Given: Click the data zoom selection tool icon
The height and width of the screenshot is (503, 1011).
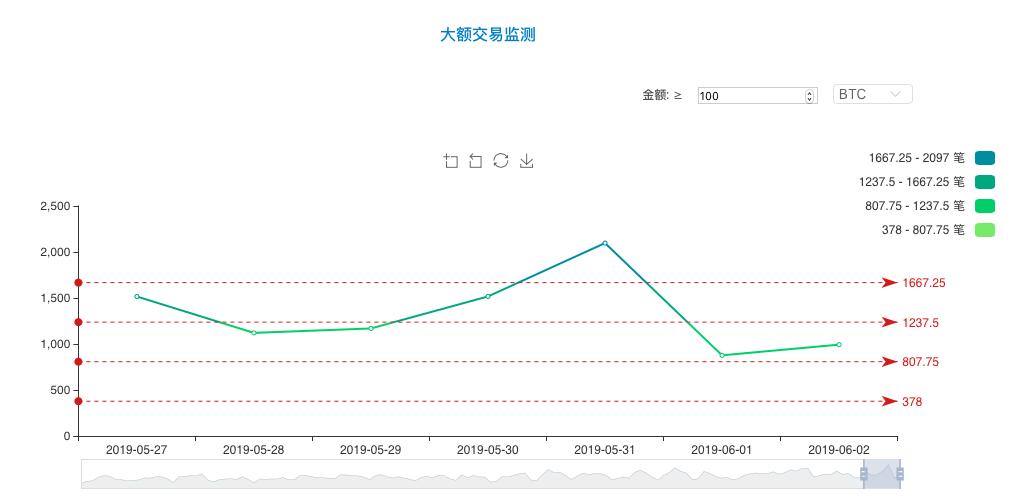Looking at the screenshot, I should (x=451, y=161).
